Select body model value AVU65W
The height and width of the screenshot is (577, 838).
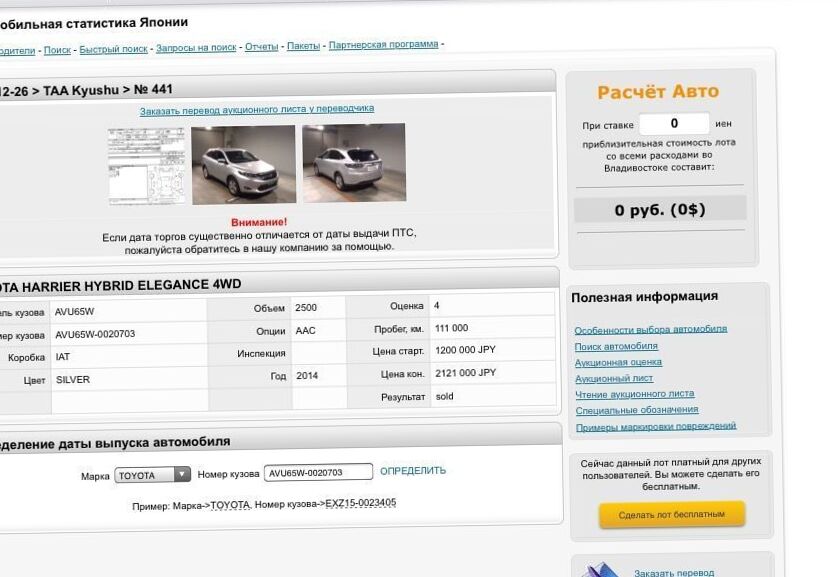point(74,311)
